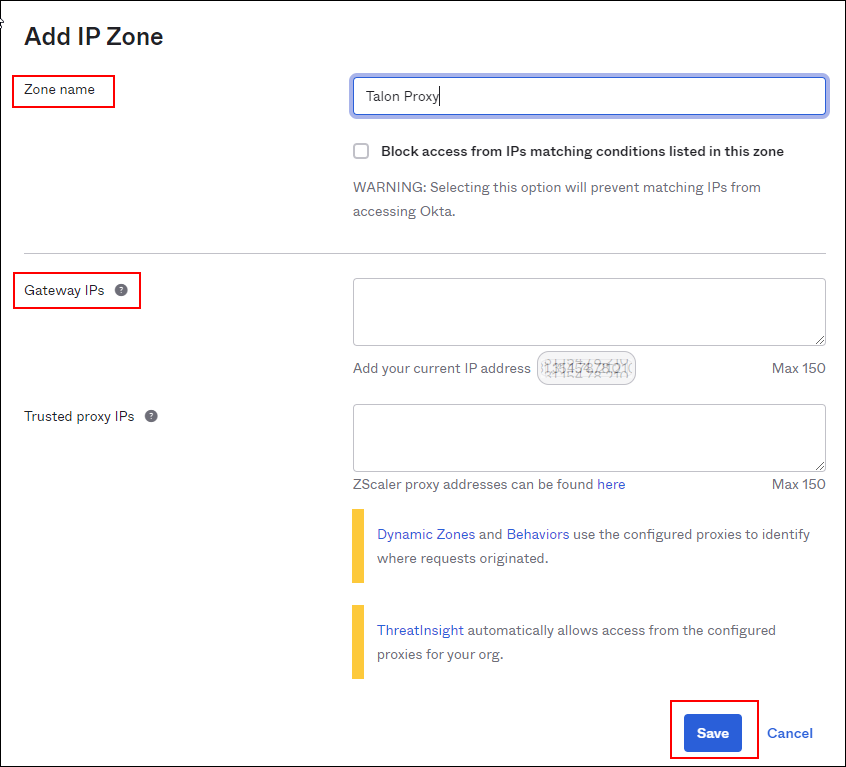Viewport: 846px width, 767px height.
Task: Focus the Gateway IPs text area
Action: point(588,312)
